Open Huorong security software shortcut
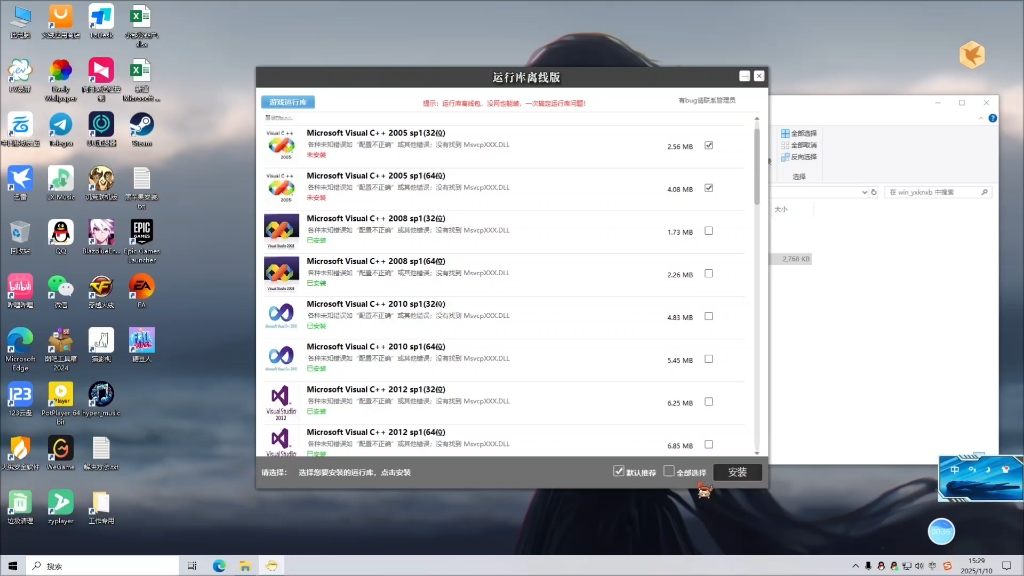Image resolution: width=1024 pixels, height=576 pixels. coord(20,453)
